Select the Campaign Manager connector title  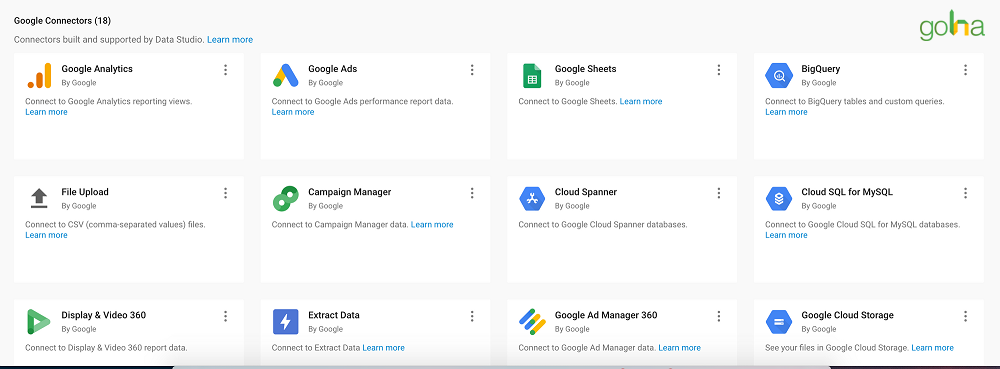coord(349,192)
